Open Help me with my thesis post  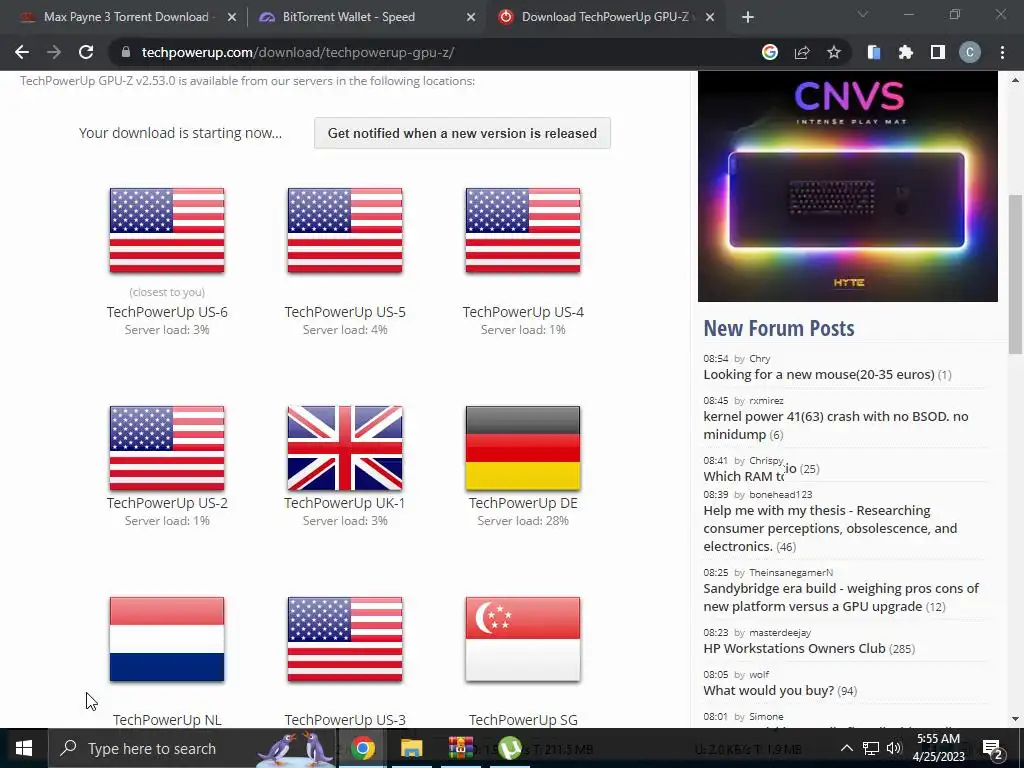pos(830,528)
